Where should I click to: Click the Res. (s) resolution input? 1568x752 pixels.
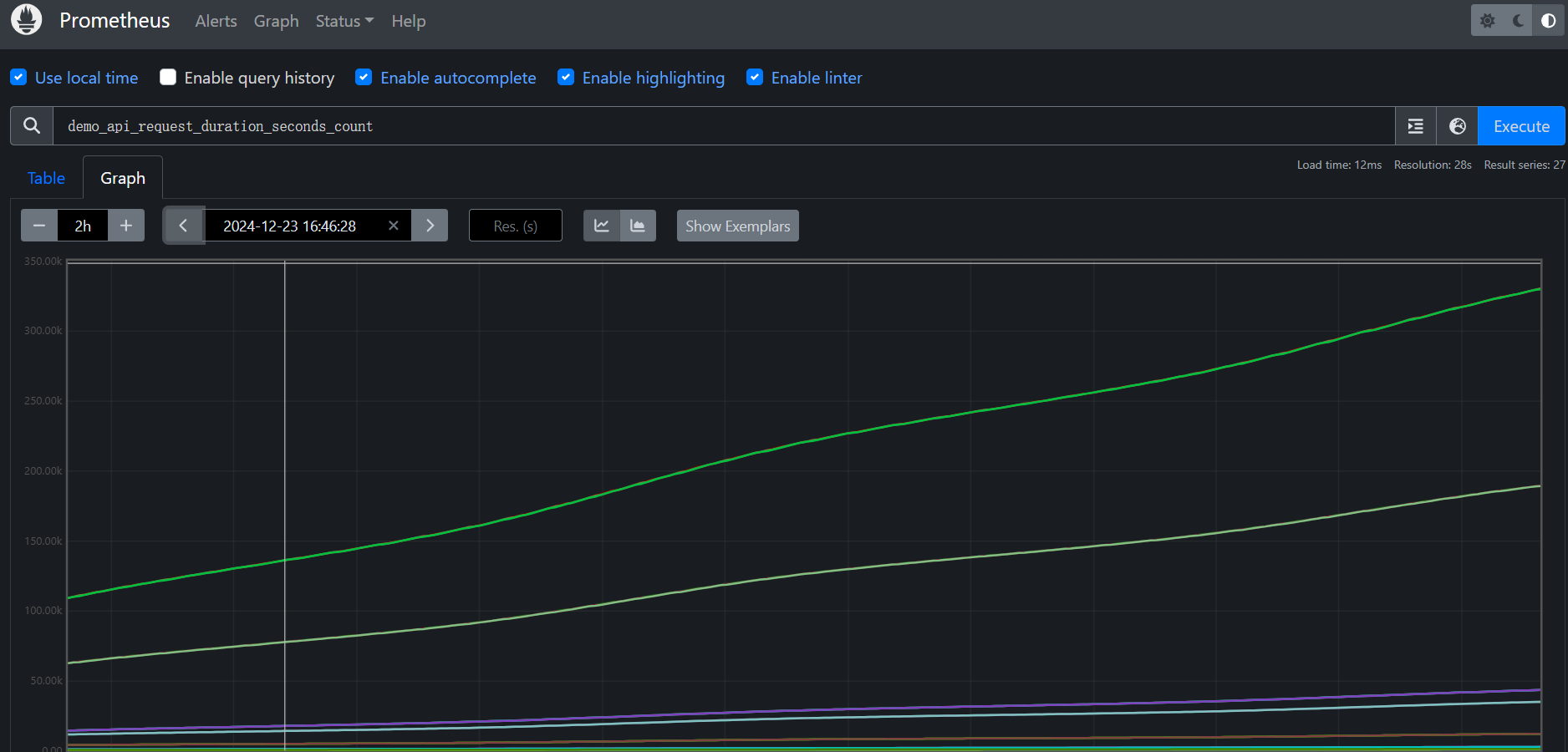(x=515, y=226)
